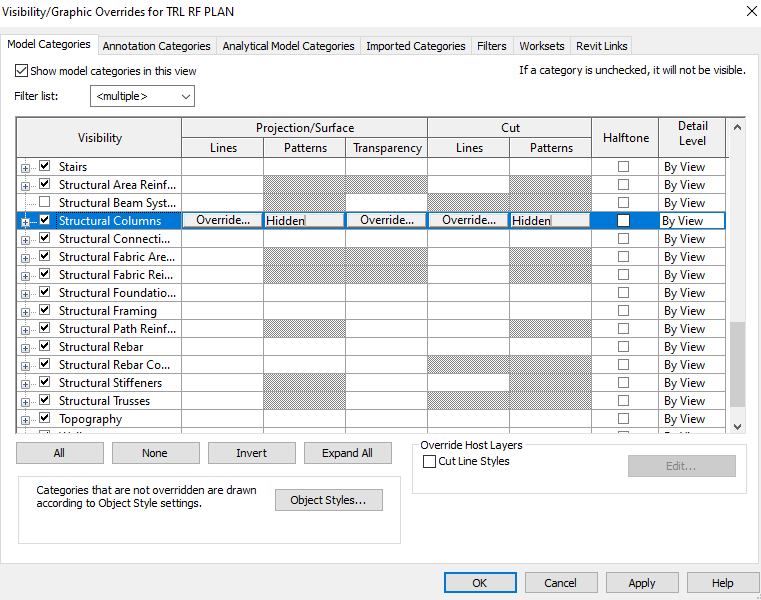Select the Model Categories tab
The height and width of the screenshot is (600, 761).
tap(49, 44)
